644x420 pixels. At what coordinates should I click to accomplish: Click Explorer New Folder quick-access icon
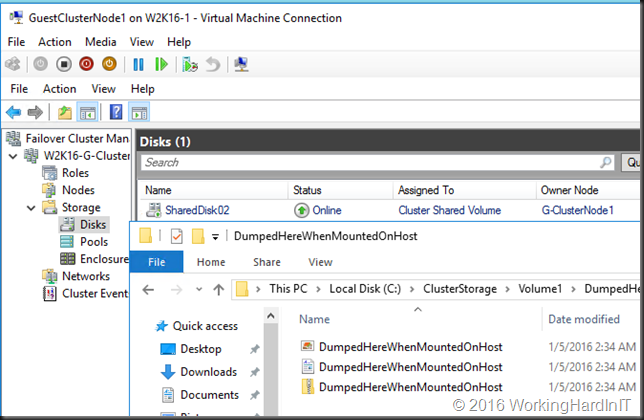(x=198, y=236)
